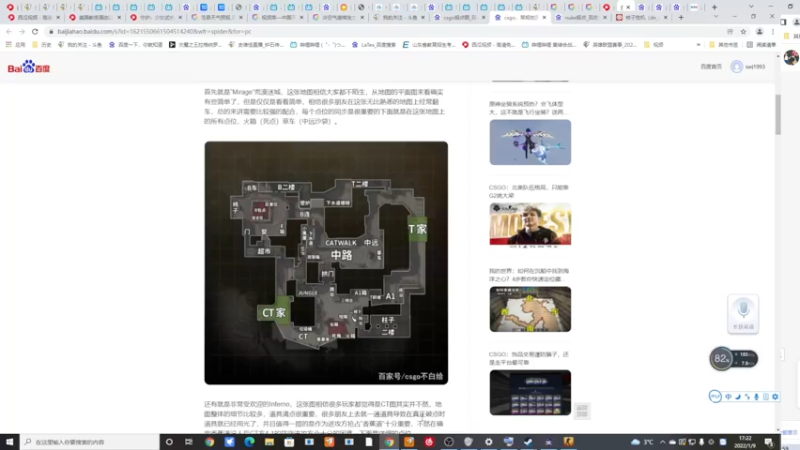
Task: Open the 我的世界 sidebar article link
Action: point(529,275)
